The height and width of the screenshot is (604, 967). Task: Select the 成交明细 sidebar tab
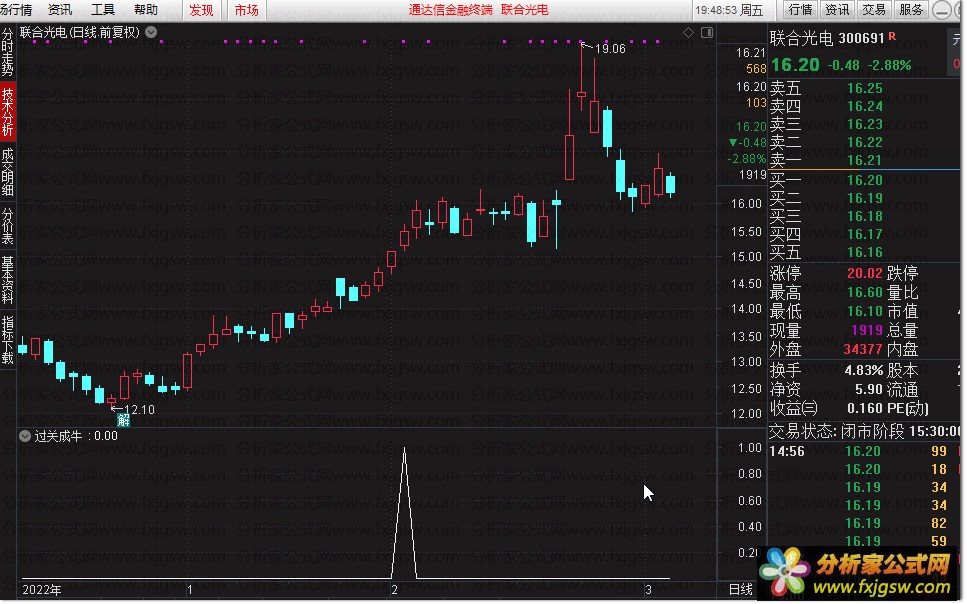(x=7, y=172)
